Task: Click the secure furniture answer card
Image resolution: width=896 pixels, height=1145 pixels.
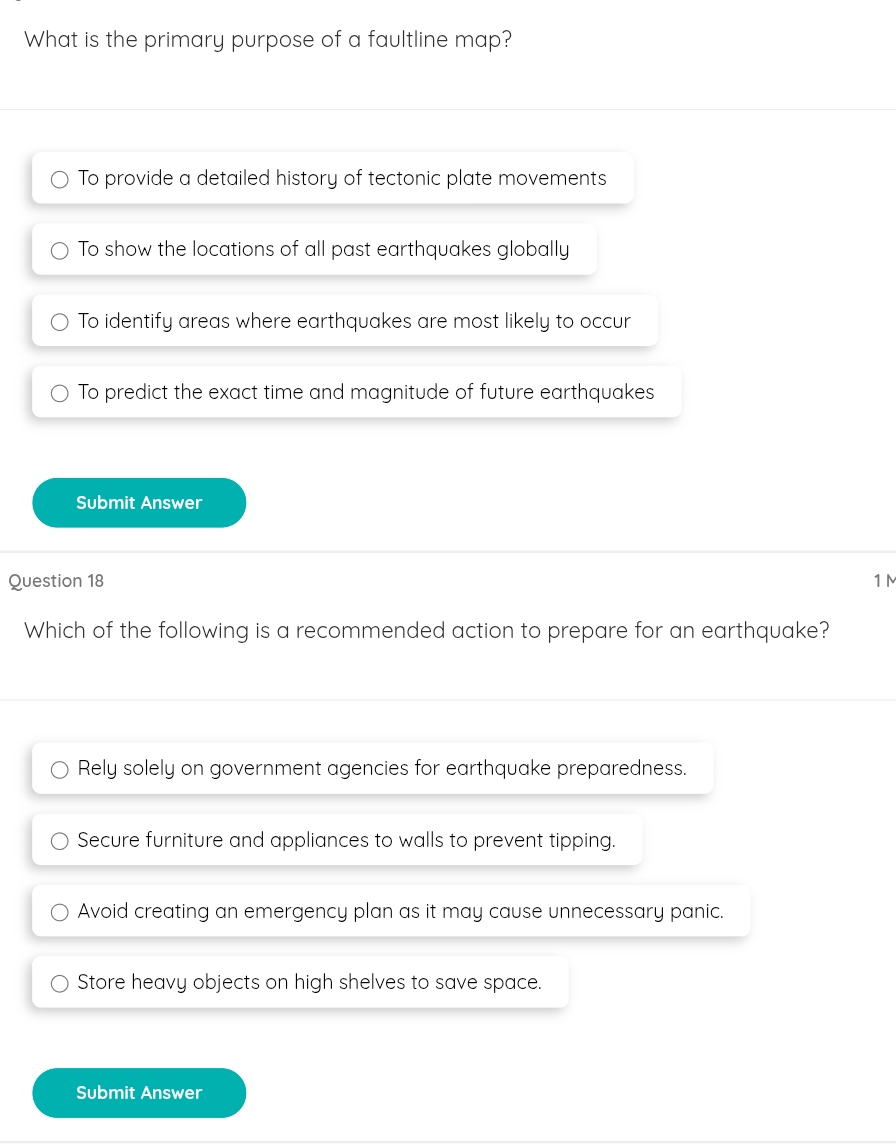Action: pyautogui.click(x=337, y=840)
